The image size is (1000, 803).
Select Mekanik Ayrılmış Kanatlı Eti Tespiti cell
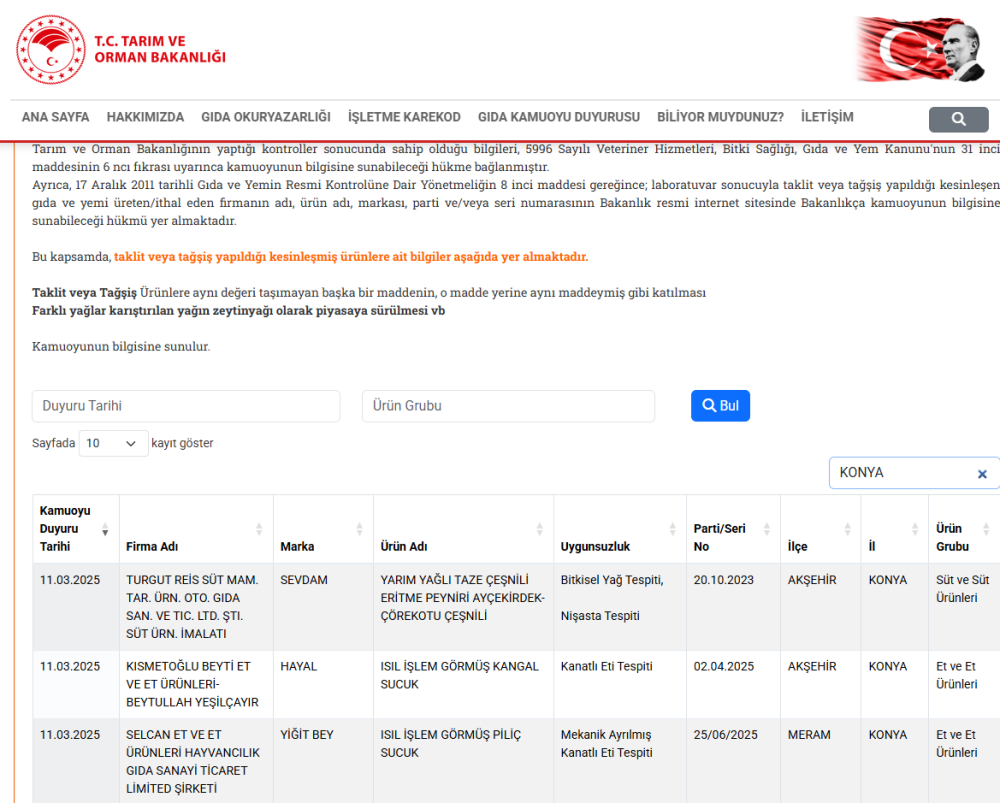tap(620, 762)
